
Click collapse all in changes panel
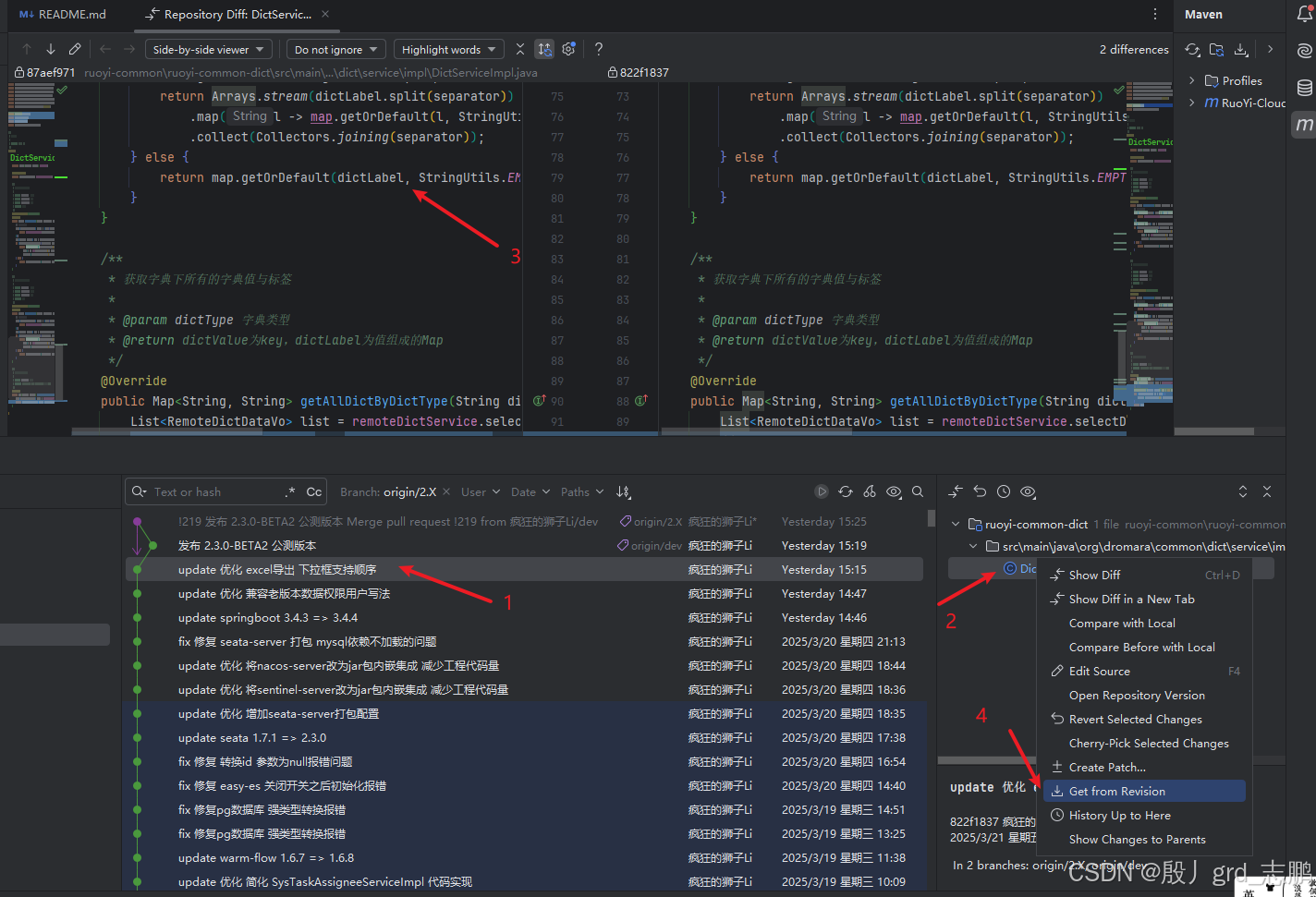pyautogui.click(x=1267, y=491)
